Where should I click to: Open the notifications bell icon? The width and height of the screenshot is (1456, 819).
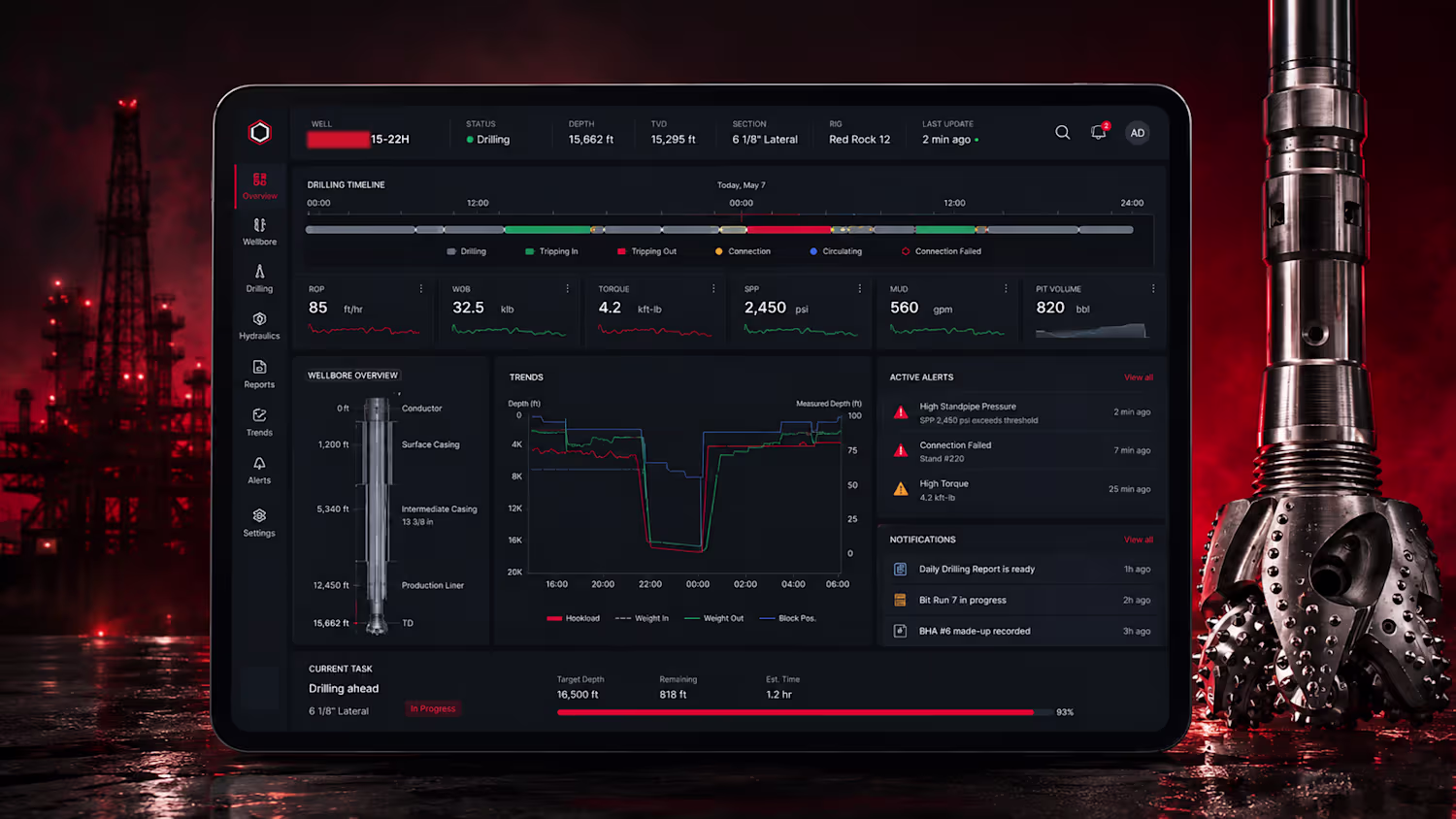point(1099,133)
